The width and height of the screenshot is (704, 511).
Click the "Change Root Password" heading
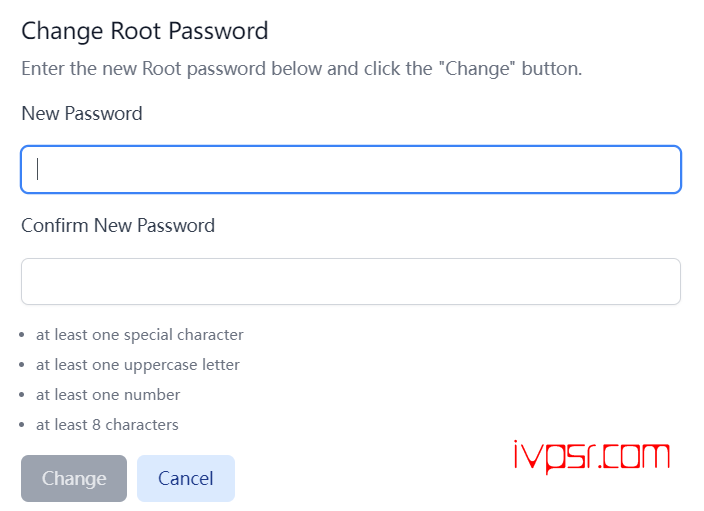pyautogui.click(x=145, y=31)
